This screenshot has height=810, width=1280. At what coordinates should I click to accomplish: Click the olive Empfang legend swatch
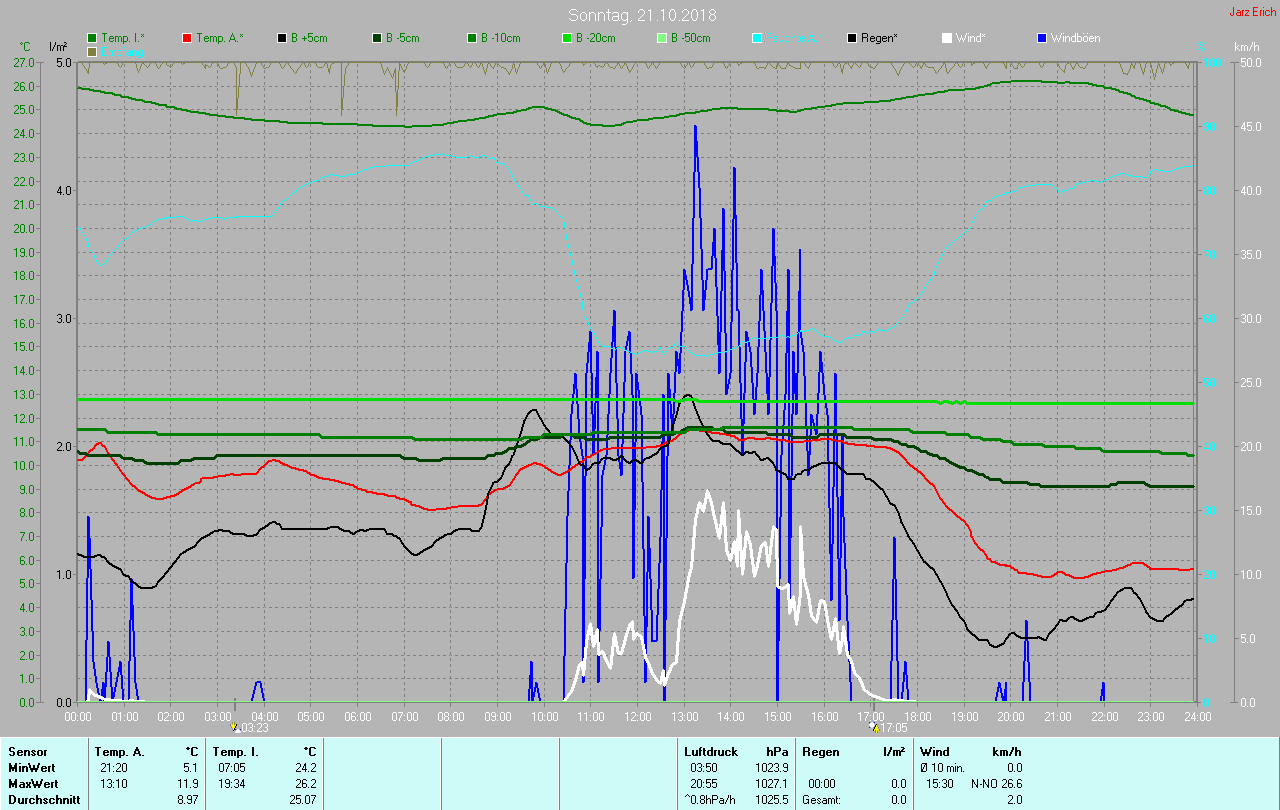click(x=92, y=51)
